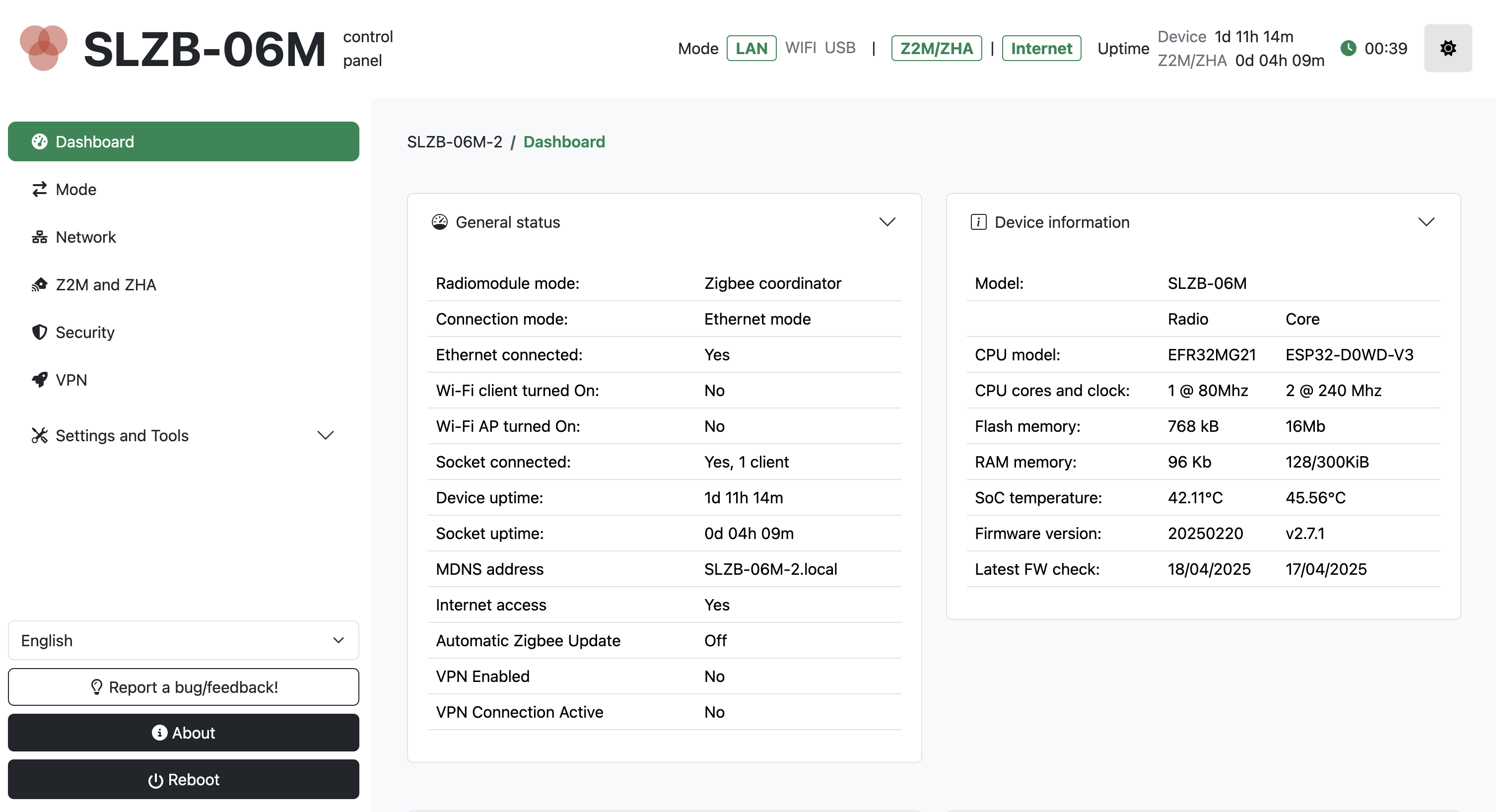
Task: Click the Automatic Zigbee Update Off value
Action: [715, 641]
